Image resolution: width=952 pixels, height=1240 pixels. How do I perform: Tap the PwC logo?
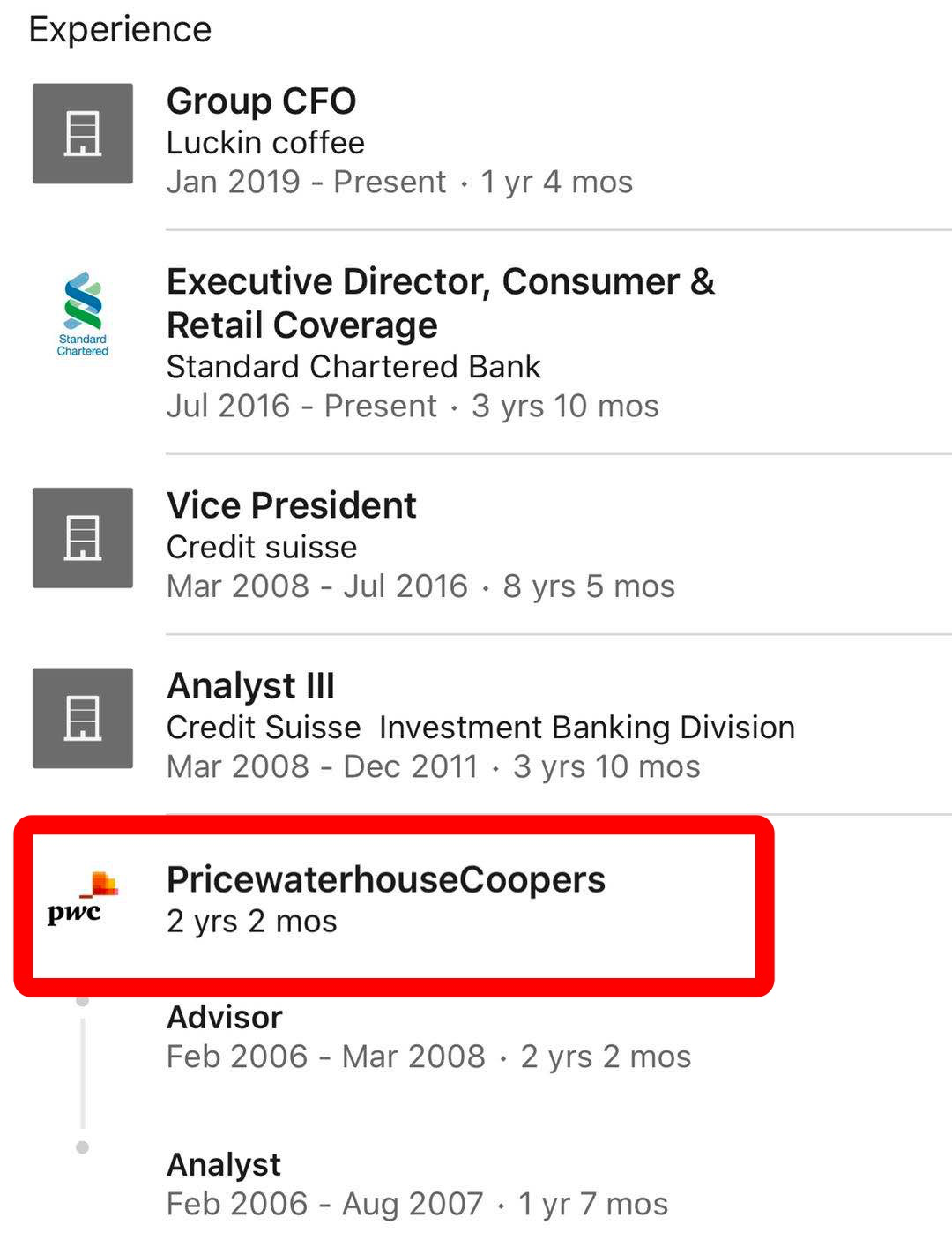[x=82, y=899]
